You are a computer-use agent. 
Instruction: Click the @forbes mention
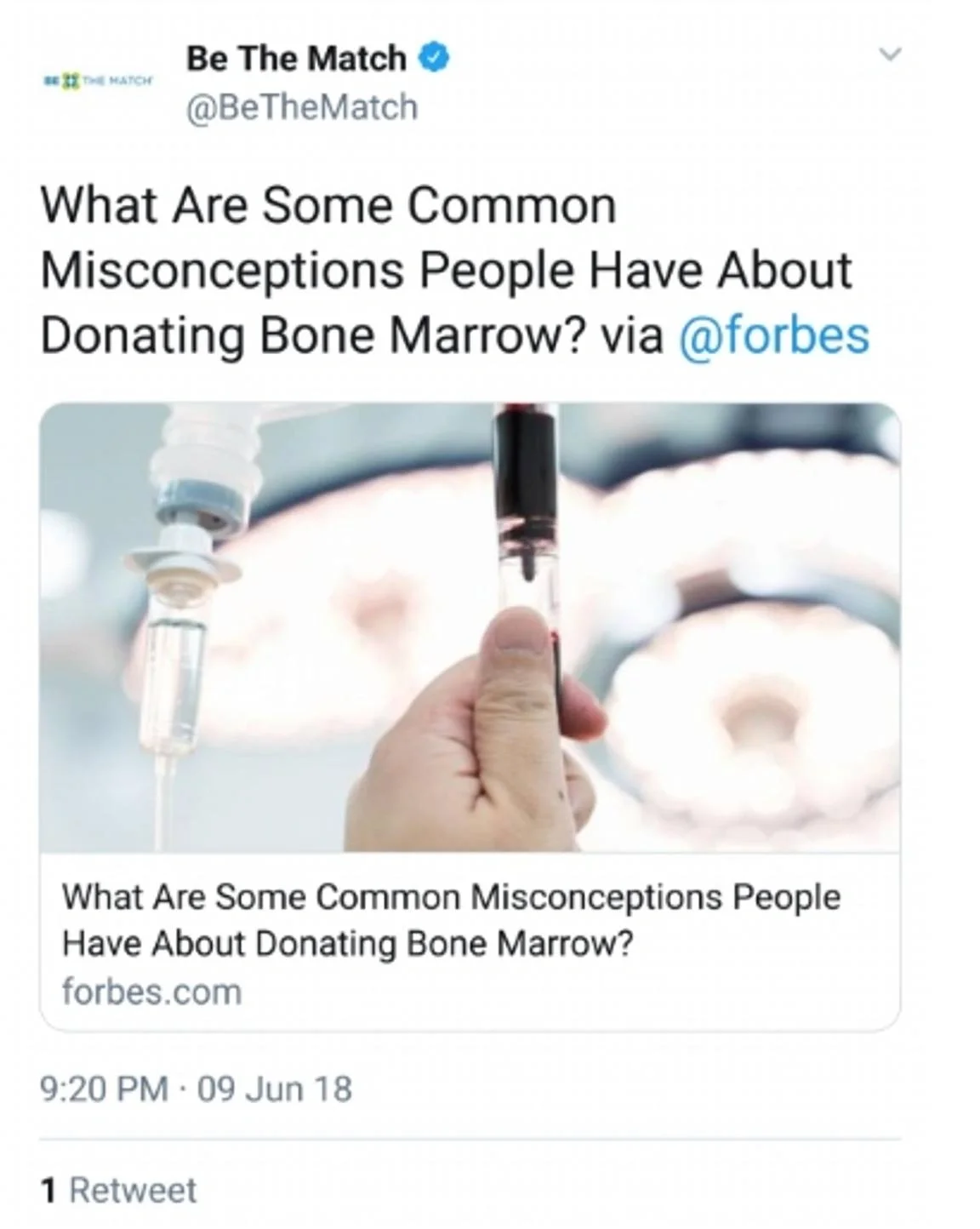[773, 334]
